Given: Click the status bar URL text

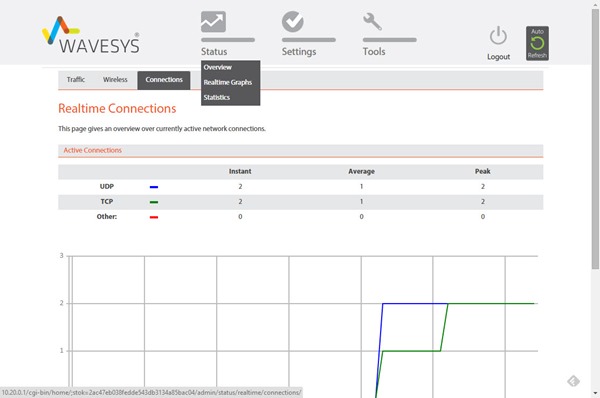Looking at the screenshot, I should tap(151, 393).
